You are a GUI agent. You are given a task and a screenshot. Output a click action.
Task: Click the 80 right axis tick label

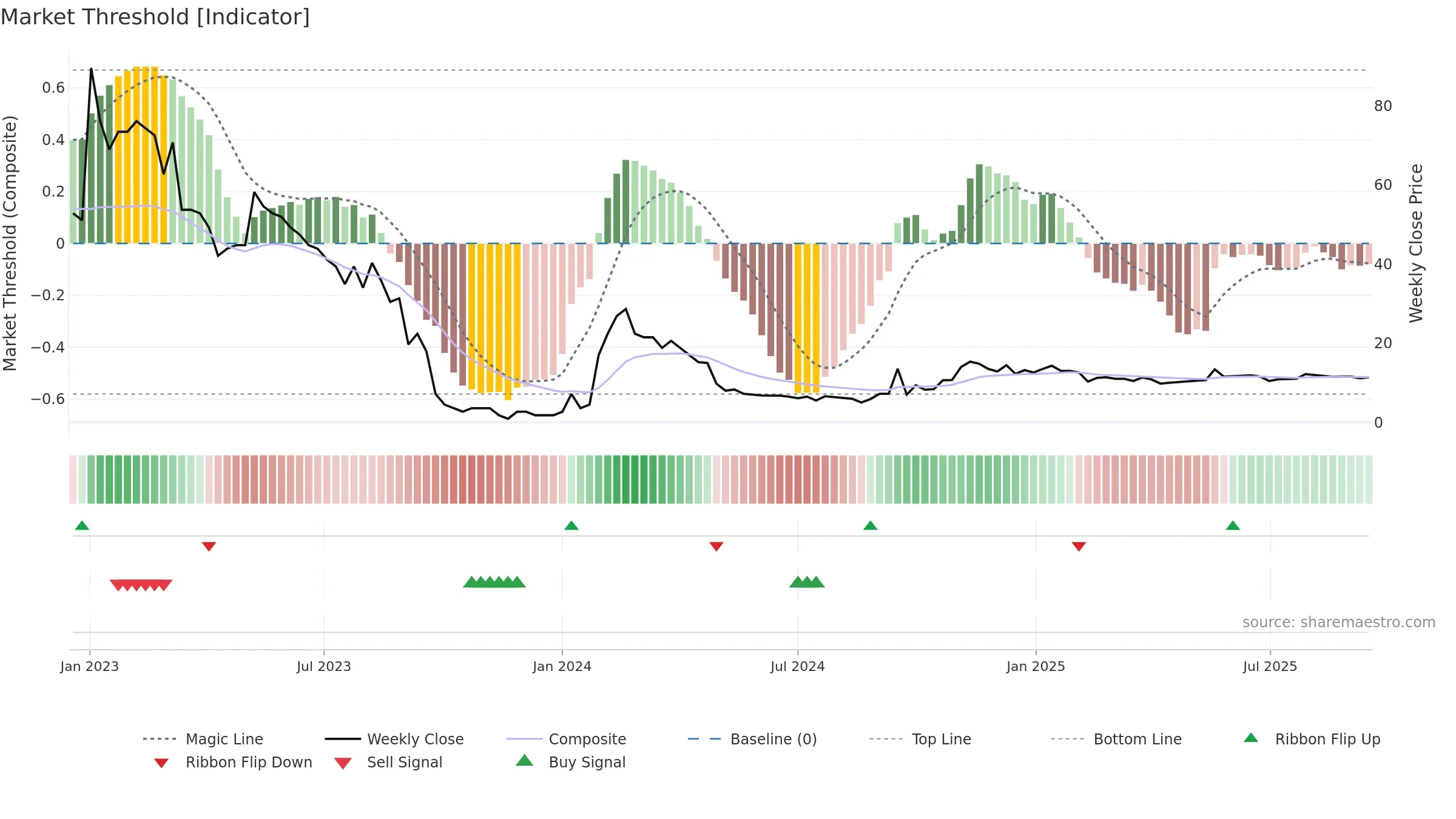coord(1383,106)
